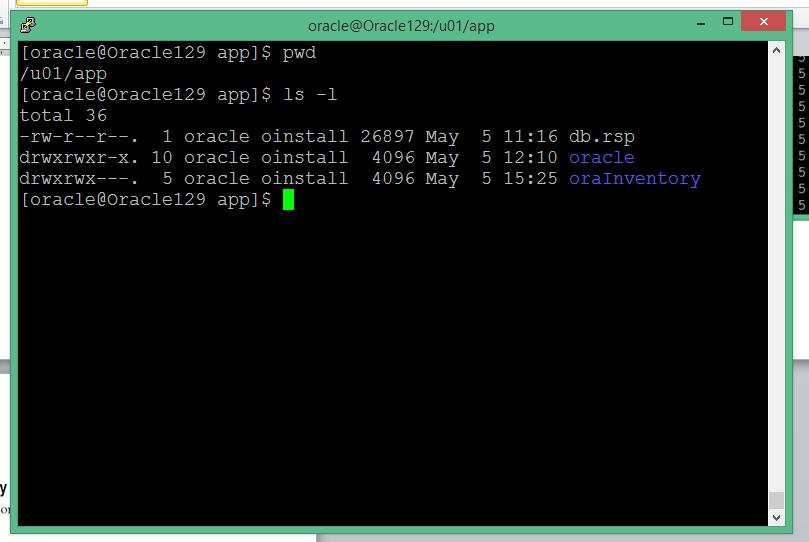Click the drwxrwxr-x. permissions string
This screenshot has width=809, height=542.
(x=79, y=157)
